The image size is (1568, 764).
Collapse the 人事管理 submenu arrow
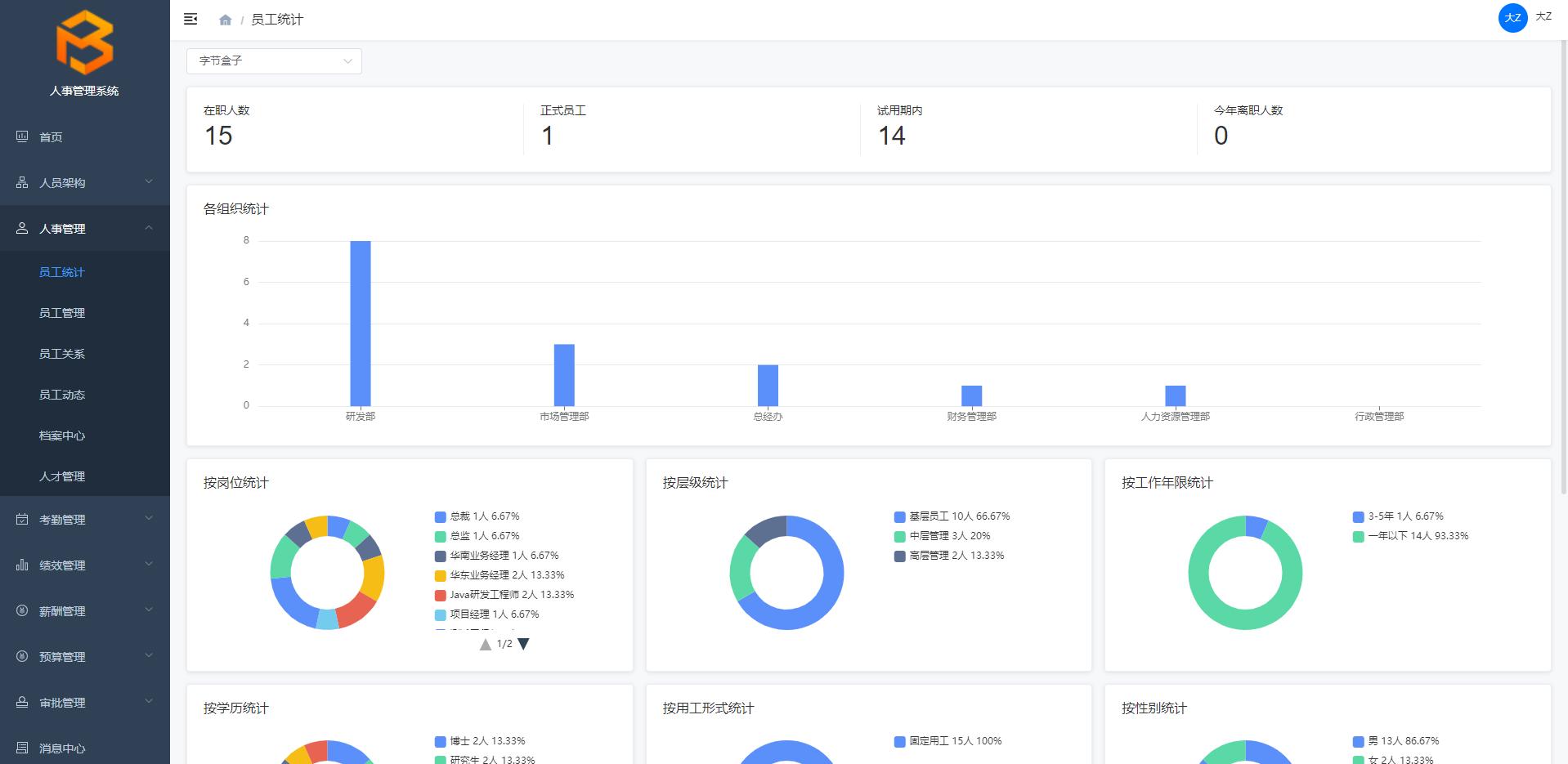(x=148, y=228)
